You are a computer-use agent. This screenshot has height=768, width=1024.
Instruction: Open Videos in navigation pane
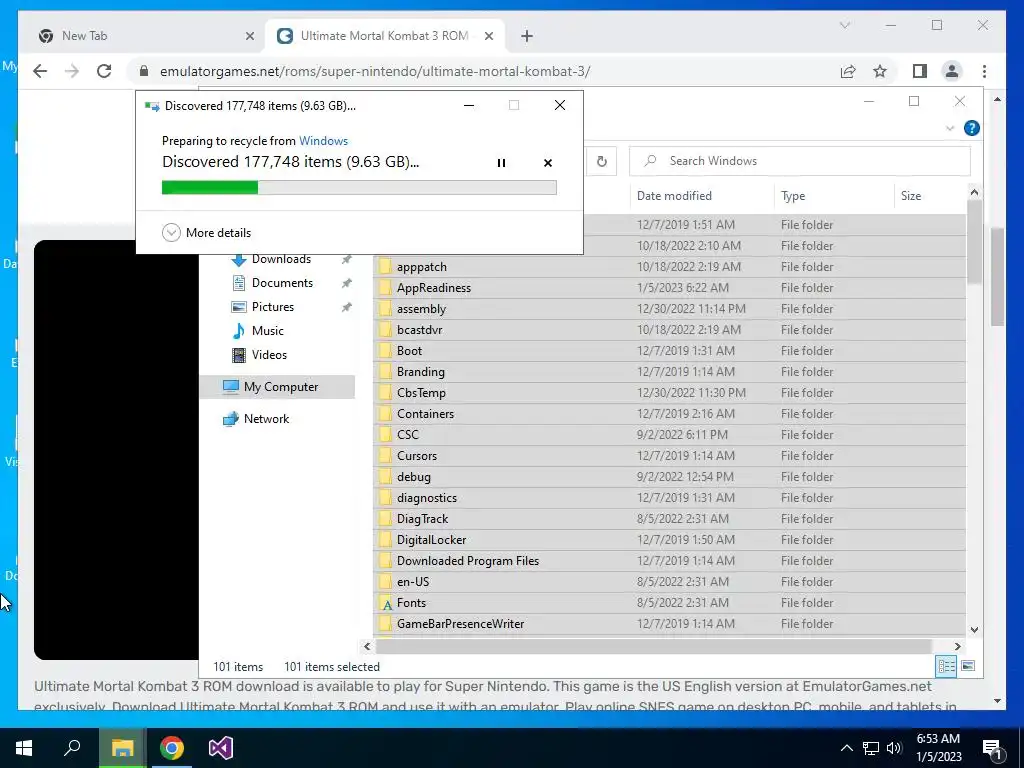click(x=269, y=355)
